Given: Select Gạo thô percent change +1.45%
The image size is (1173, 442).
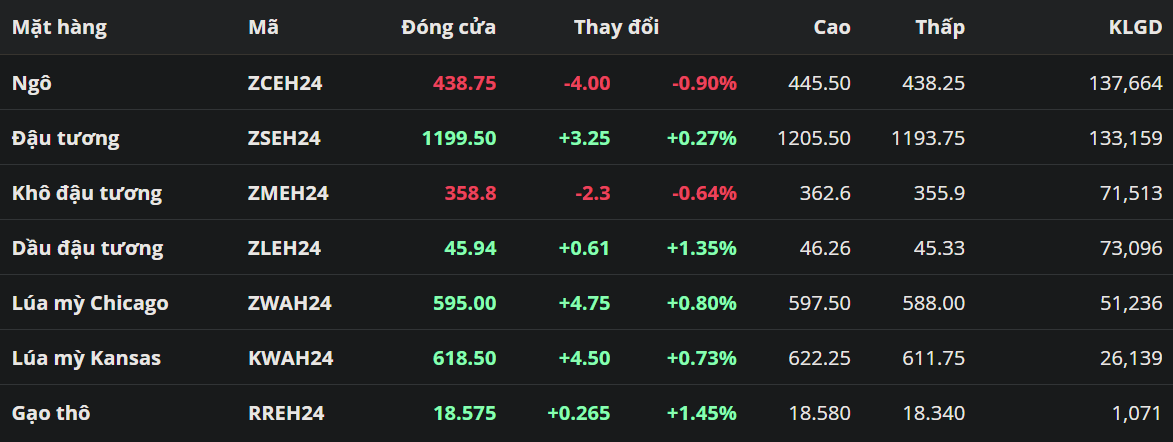Looking at the screenshot, I should click(701, 413).
